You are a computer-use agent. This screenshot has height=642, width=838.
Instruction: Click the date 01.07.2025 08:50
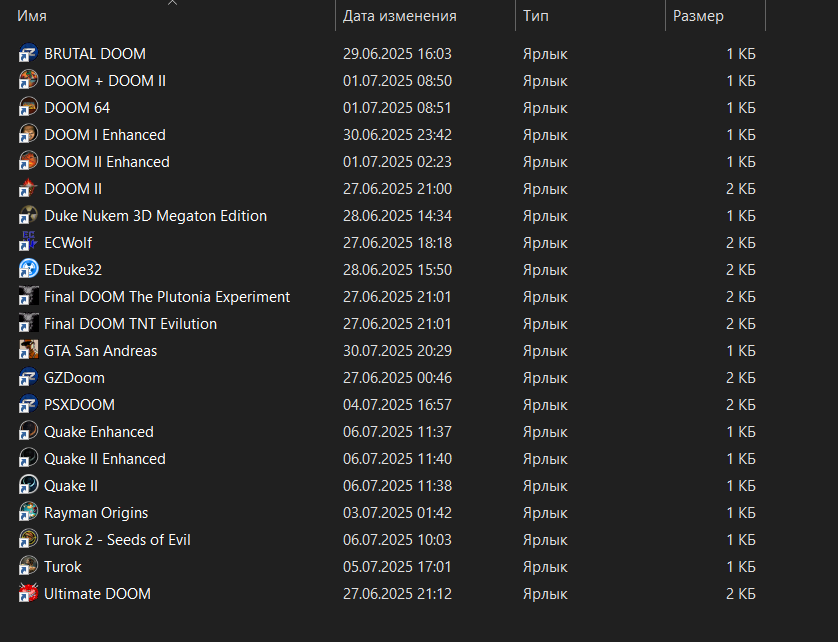click(397, 81)
